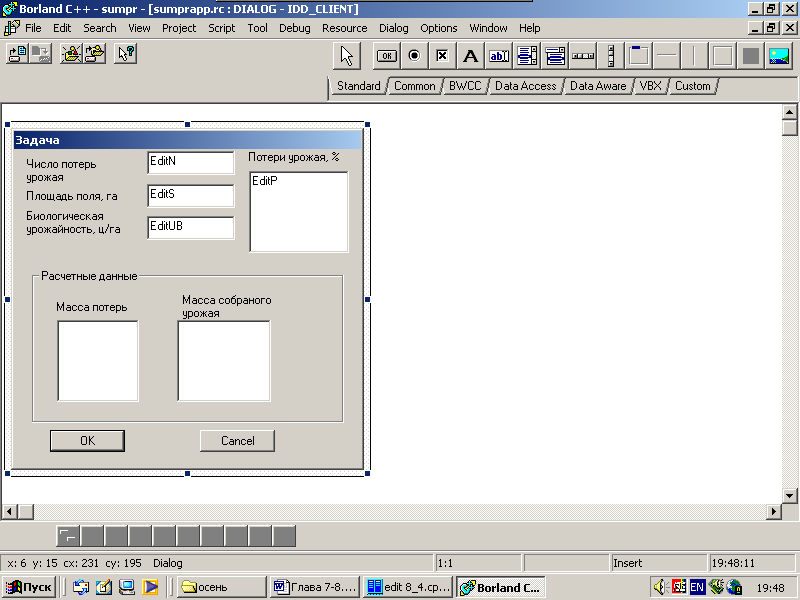Open the Debug menu
This screenshot has height=600, width=800.
point(295,28)
